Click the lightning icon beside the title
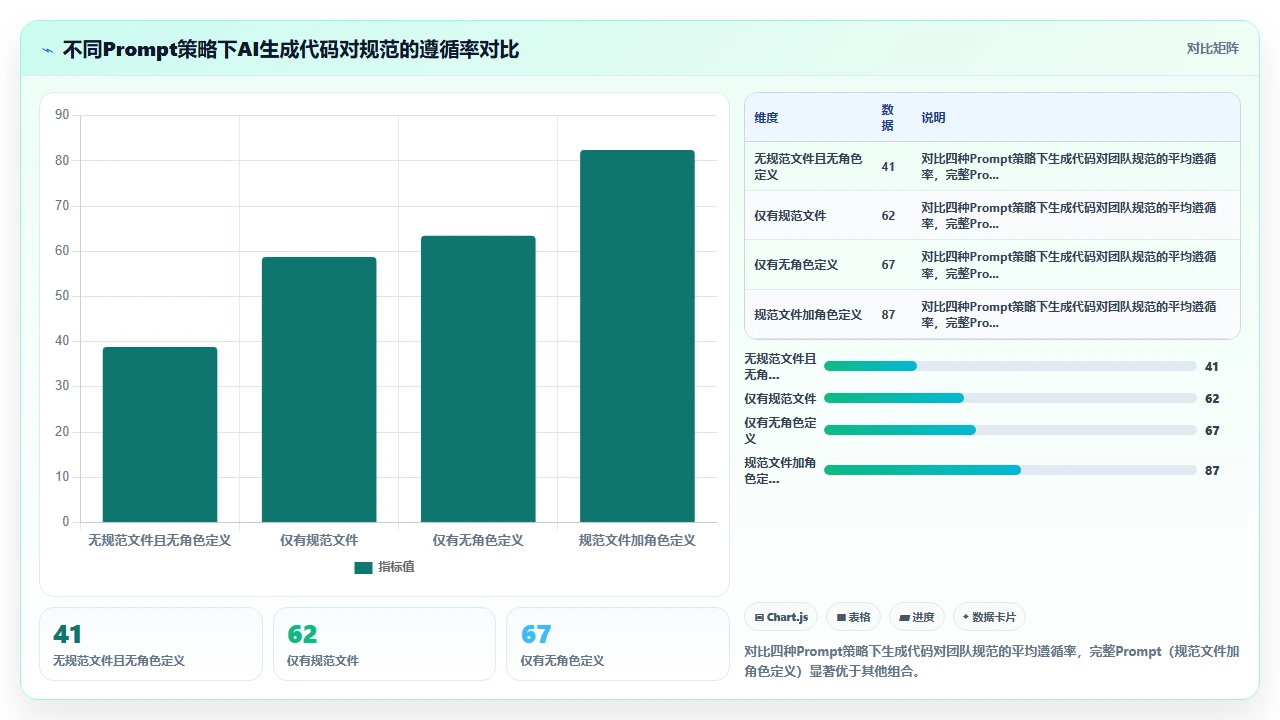The image size is (1280, 720). pyautogui.click(x=48, y=50)
